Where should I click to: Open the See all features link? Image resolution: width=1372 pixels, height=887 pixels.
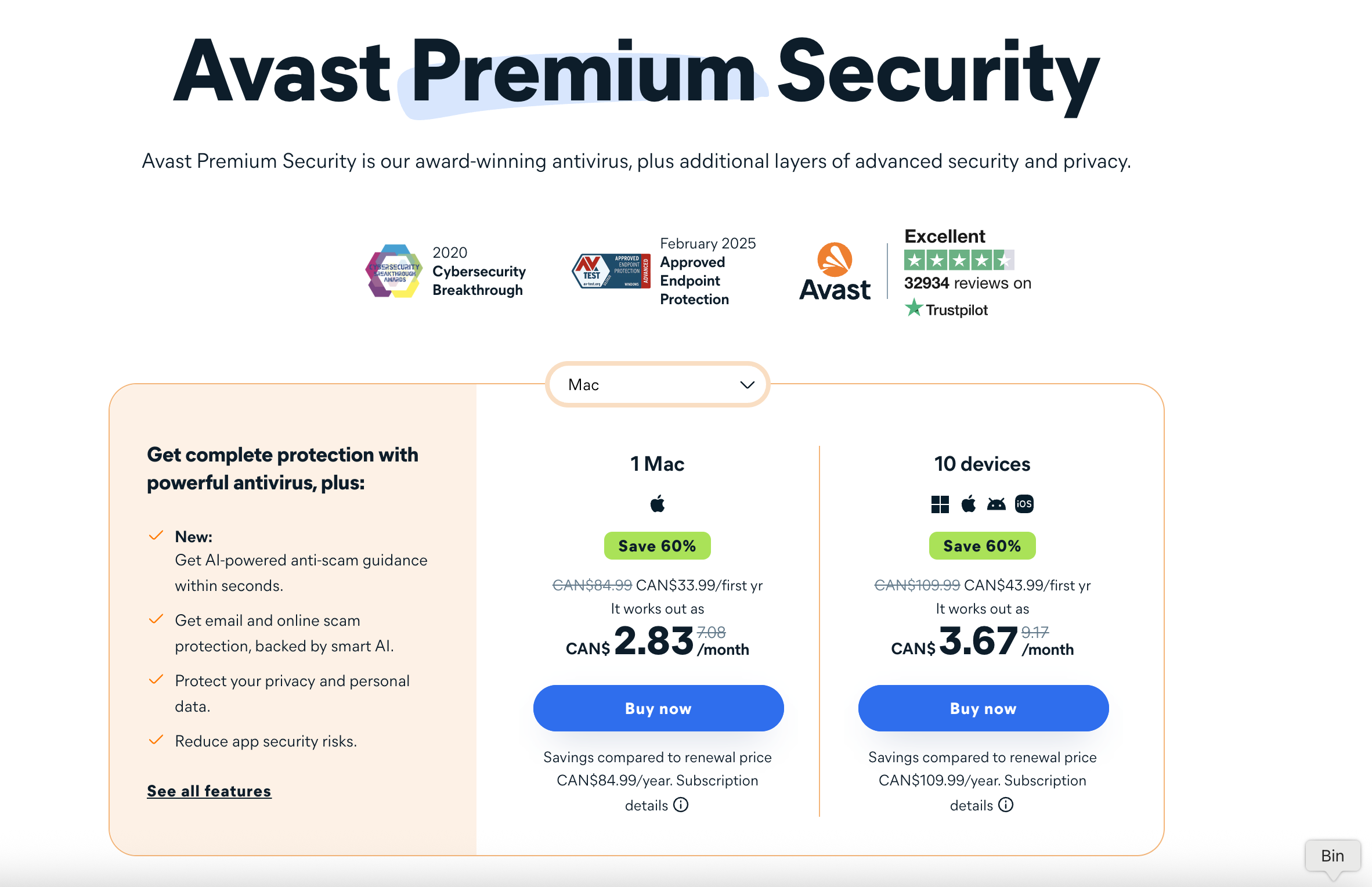209,791
